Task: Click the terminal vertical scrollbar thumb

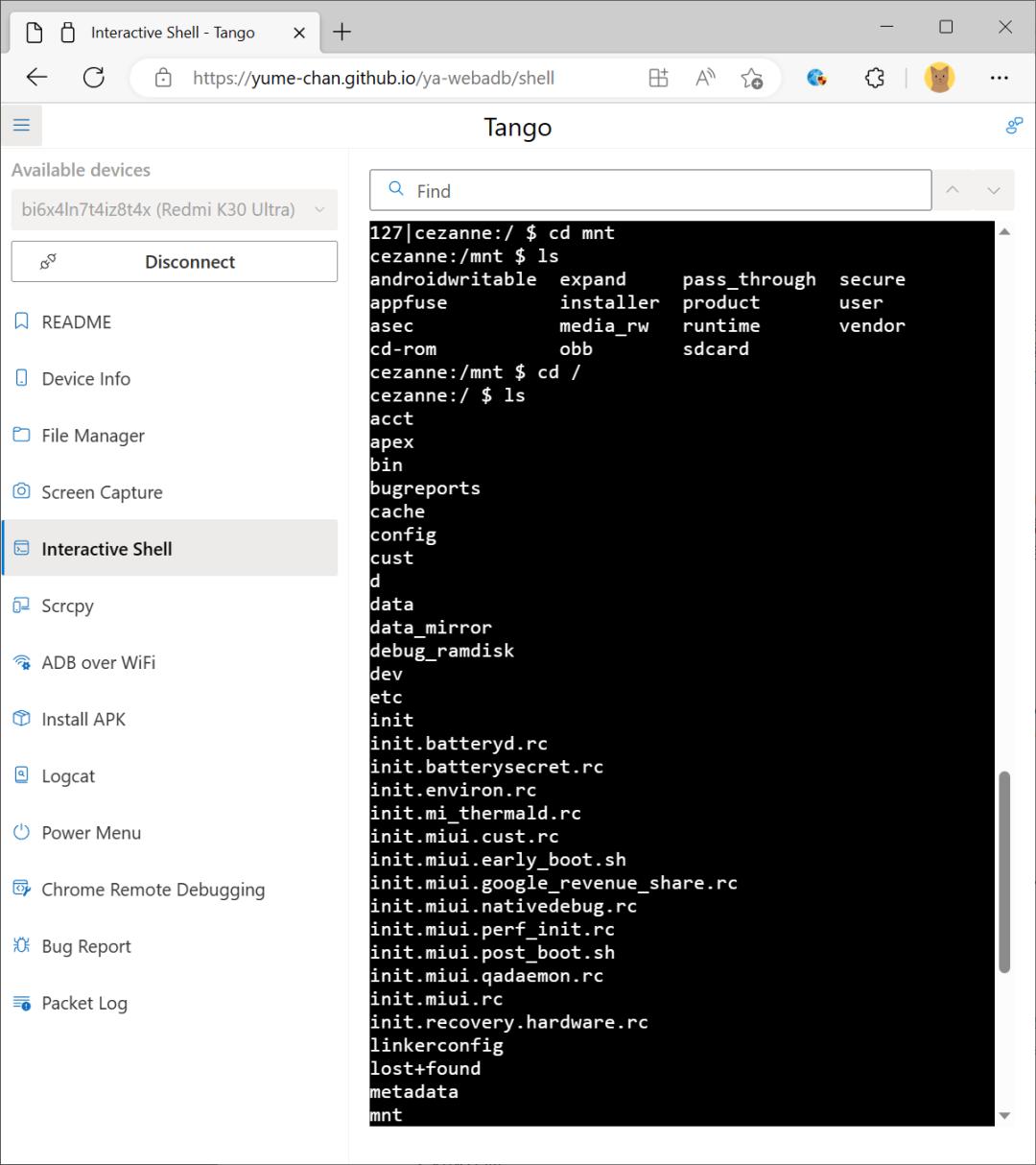Action: 1004,871
